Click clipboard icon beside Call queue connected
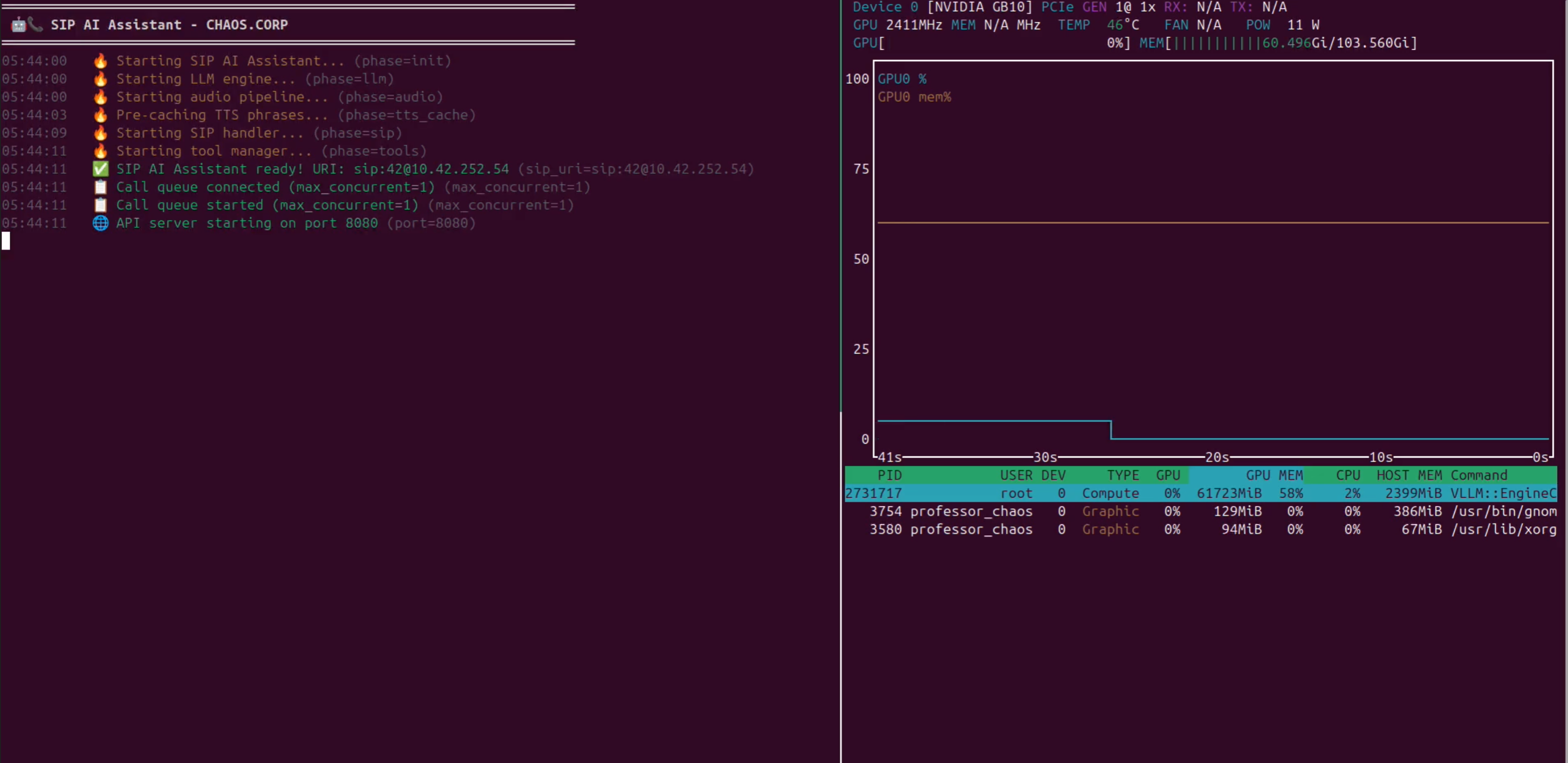 100,187
